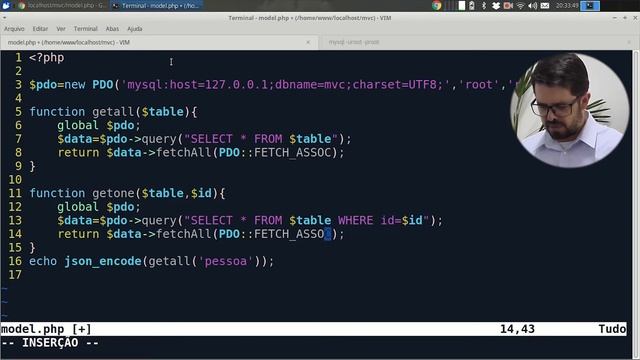The height and width of the screenshot is (360, 640).
Task: Open the Terminal menu
Action: coord(85,29)
